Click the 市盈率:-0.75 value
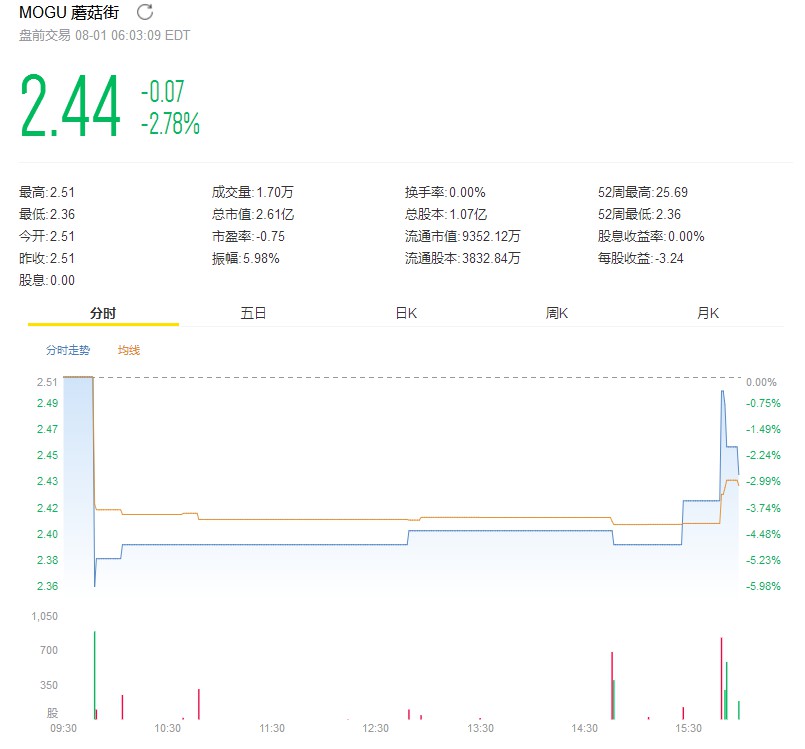The height and width of the screenshot is (749, 805). click(x=248, y=236)
